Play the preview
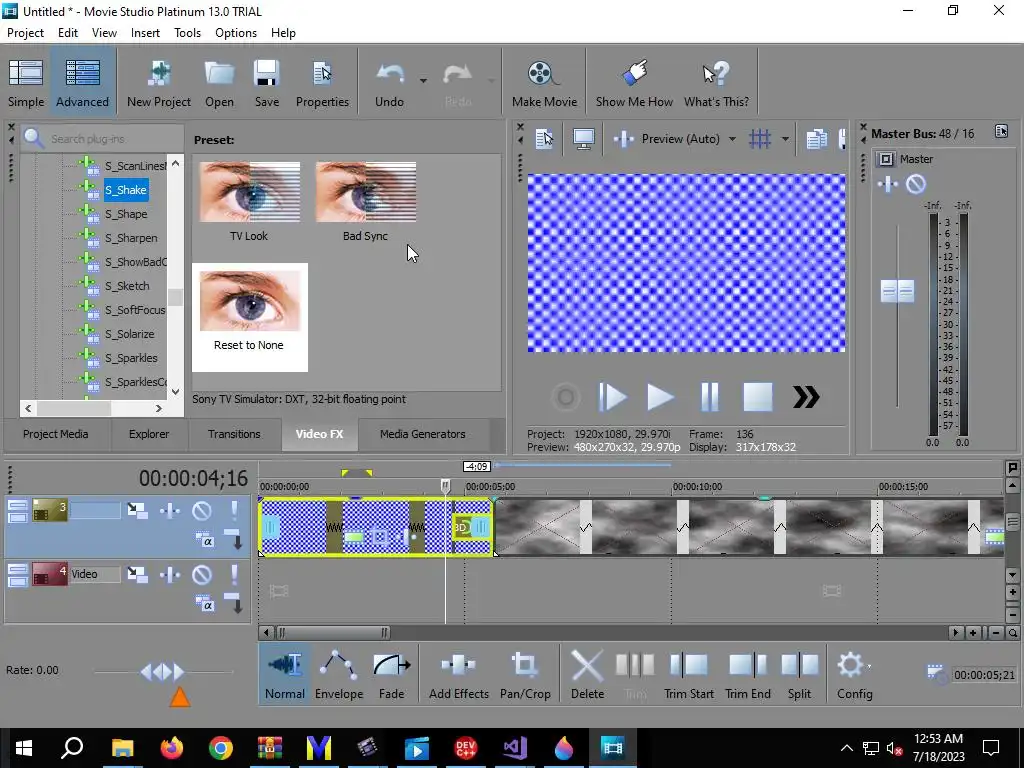1024x768 pixels. (660, 396)
